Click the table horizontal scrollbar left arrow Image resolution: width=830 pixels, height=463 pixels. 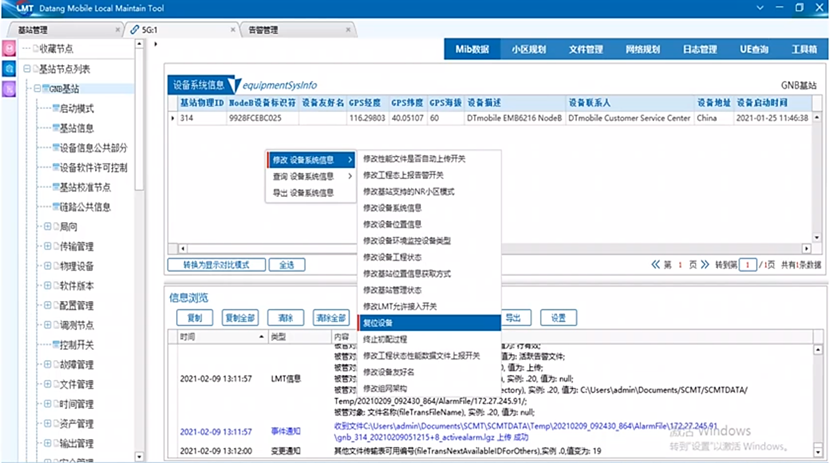pyautogui.click(x=183, y=248)
